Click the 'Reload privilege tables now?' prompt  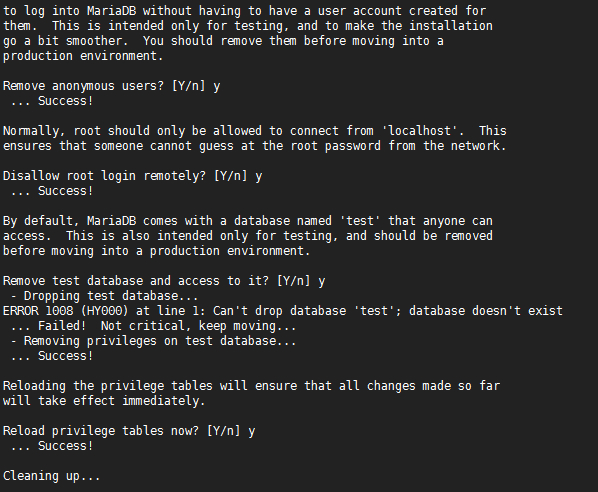pyautogui.click(x=129, y=431)
